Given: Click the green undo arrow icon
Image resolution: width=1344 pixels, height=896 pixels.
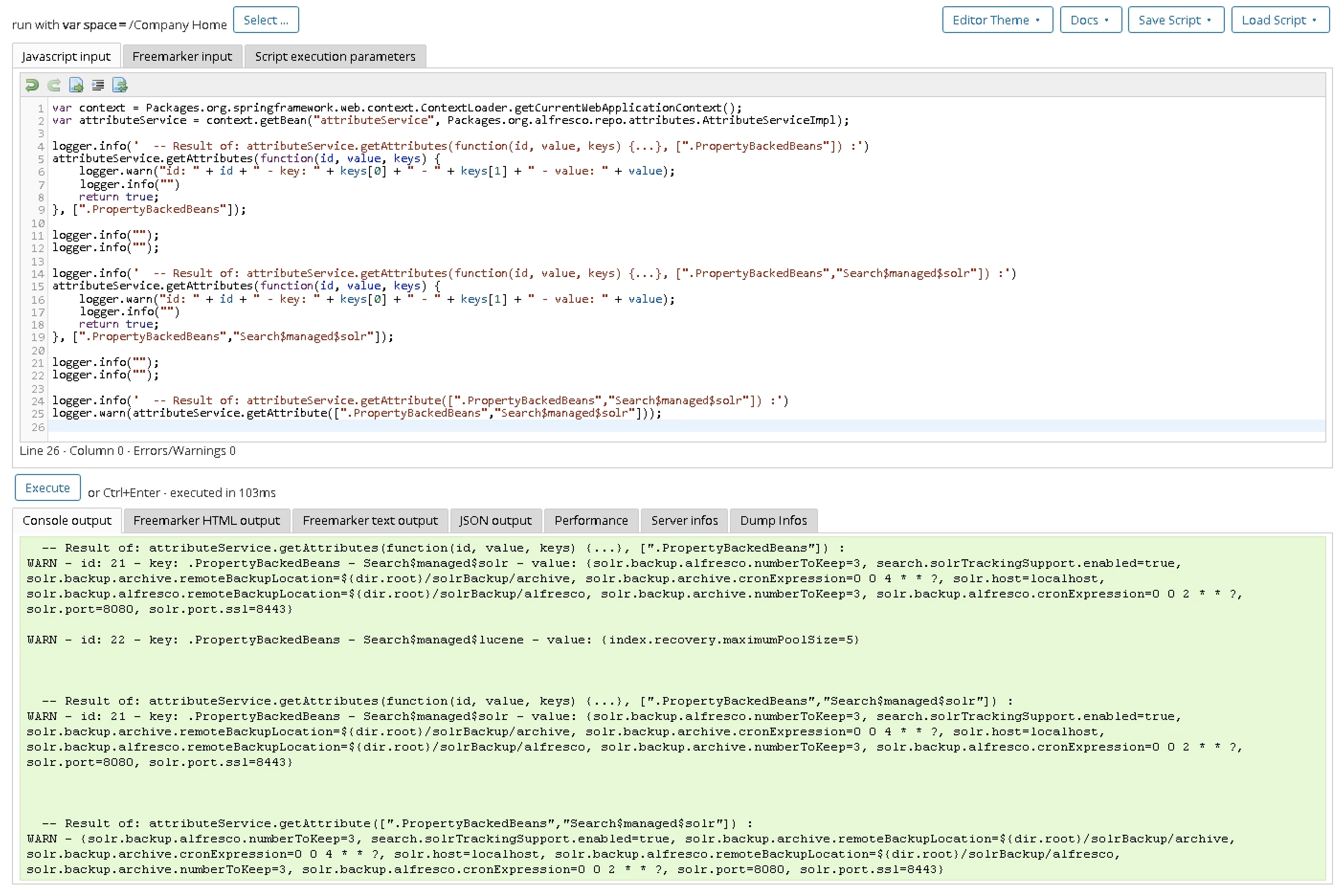Looking at the screenshot, I should (x=32, y=85).
